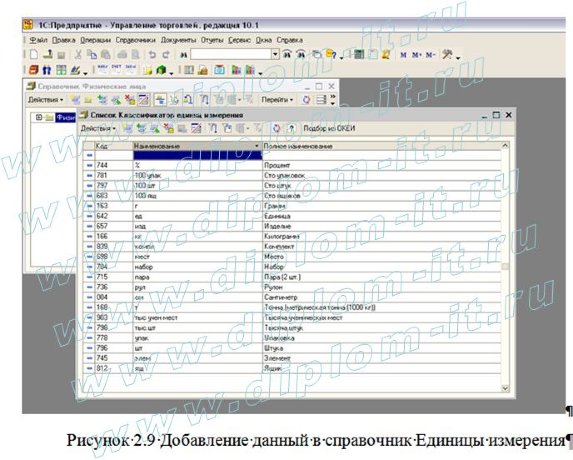Select the row 715 Пара (2 шт.)

[x=292, y=277]
